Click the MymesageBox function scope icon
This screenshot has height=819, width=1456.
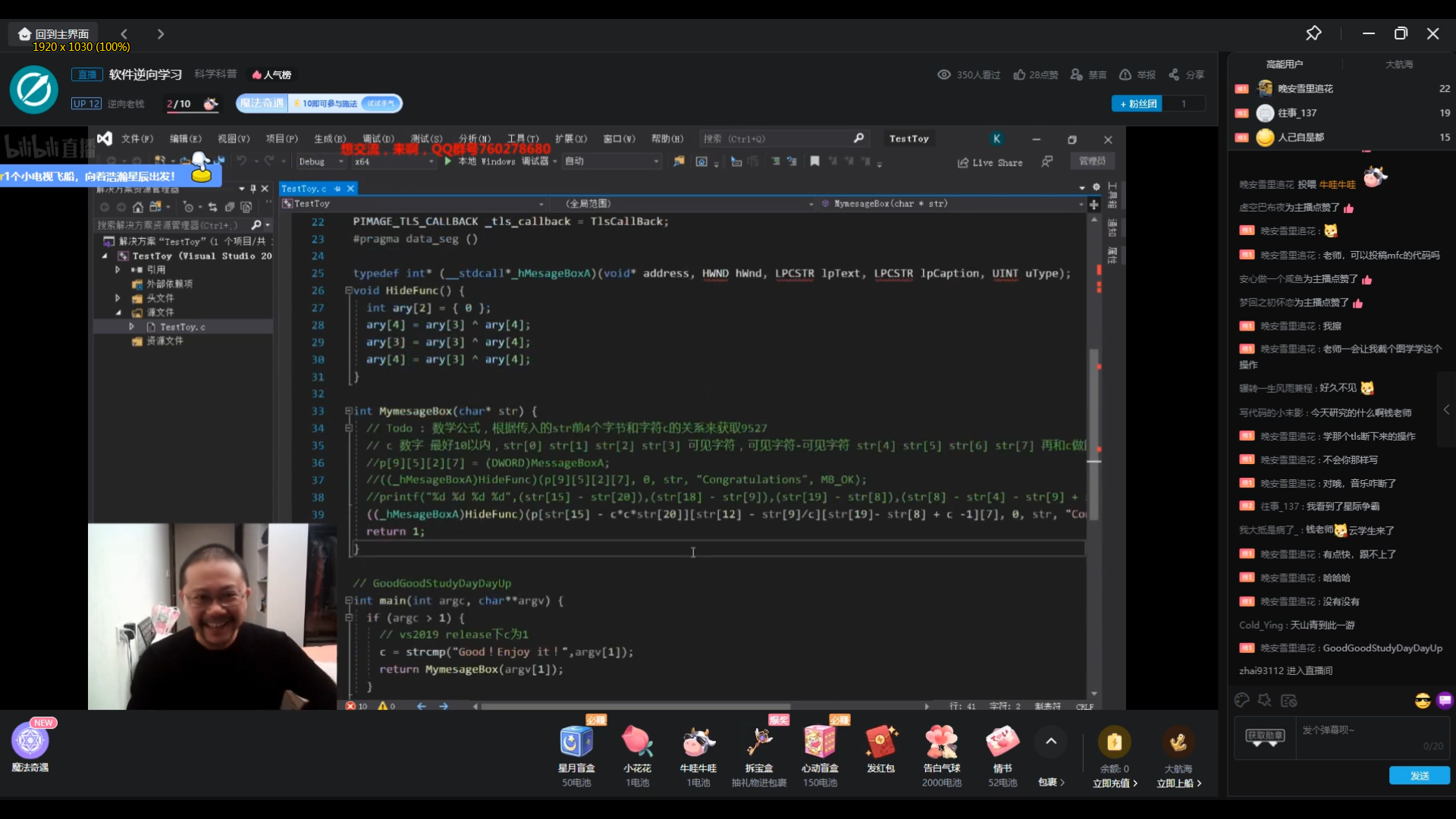click(346, 410)
